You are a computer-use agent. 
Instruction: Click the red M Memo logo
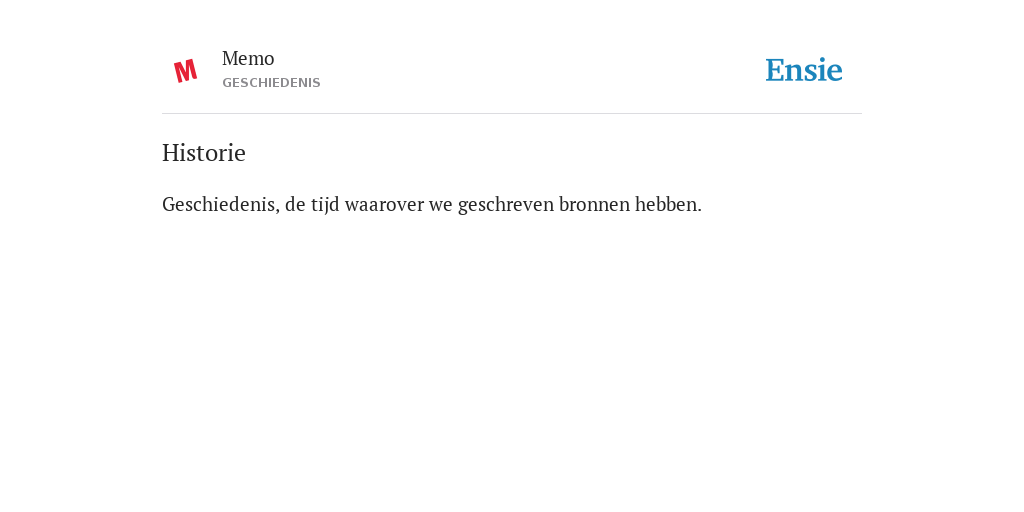point(185,71)
